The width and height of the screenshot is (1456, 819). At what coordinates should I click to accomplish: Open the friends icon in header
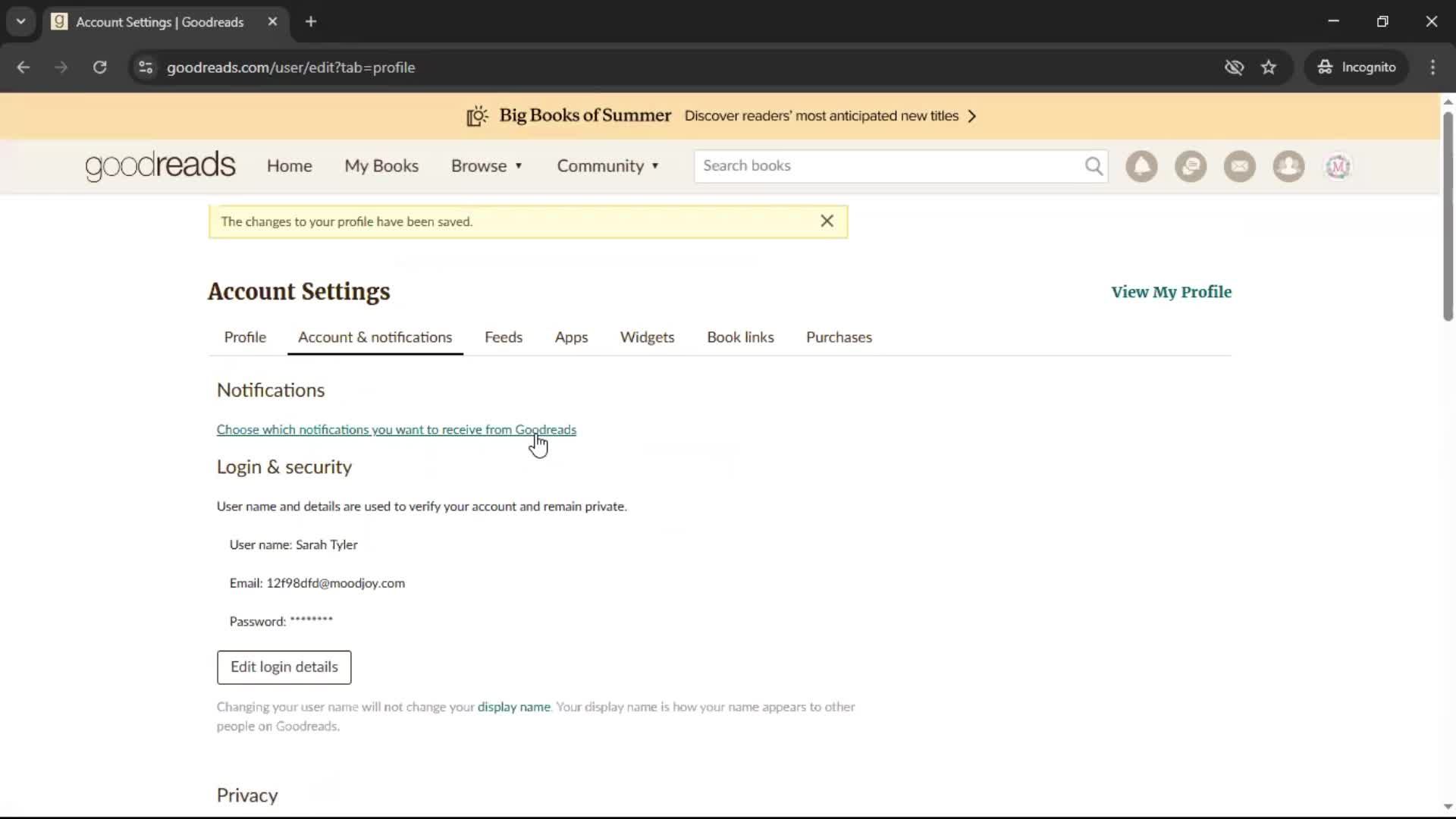pos(1288,166)
